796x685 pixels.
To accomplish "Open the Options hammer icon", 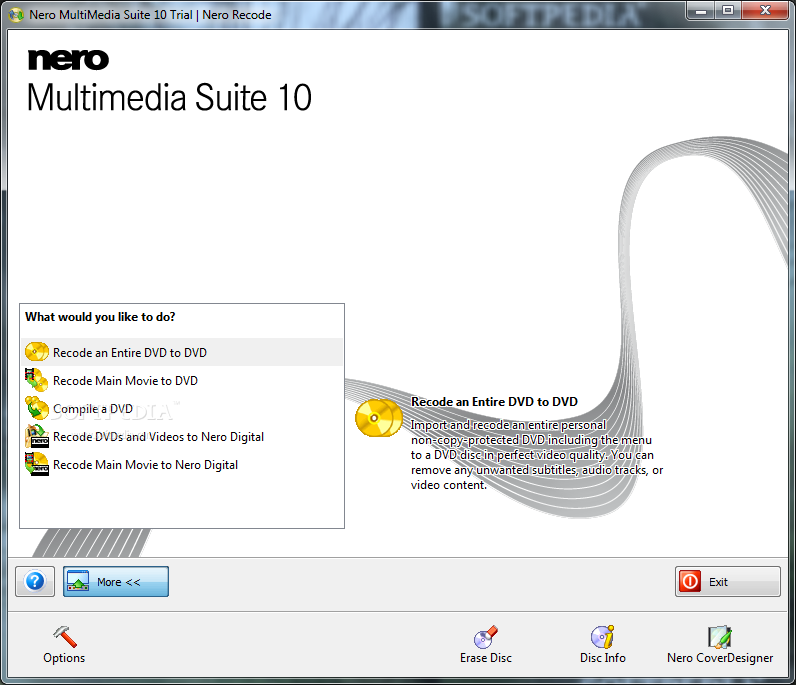I will tap(65, 637).
